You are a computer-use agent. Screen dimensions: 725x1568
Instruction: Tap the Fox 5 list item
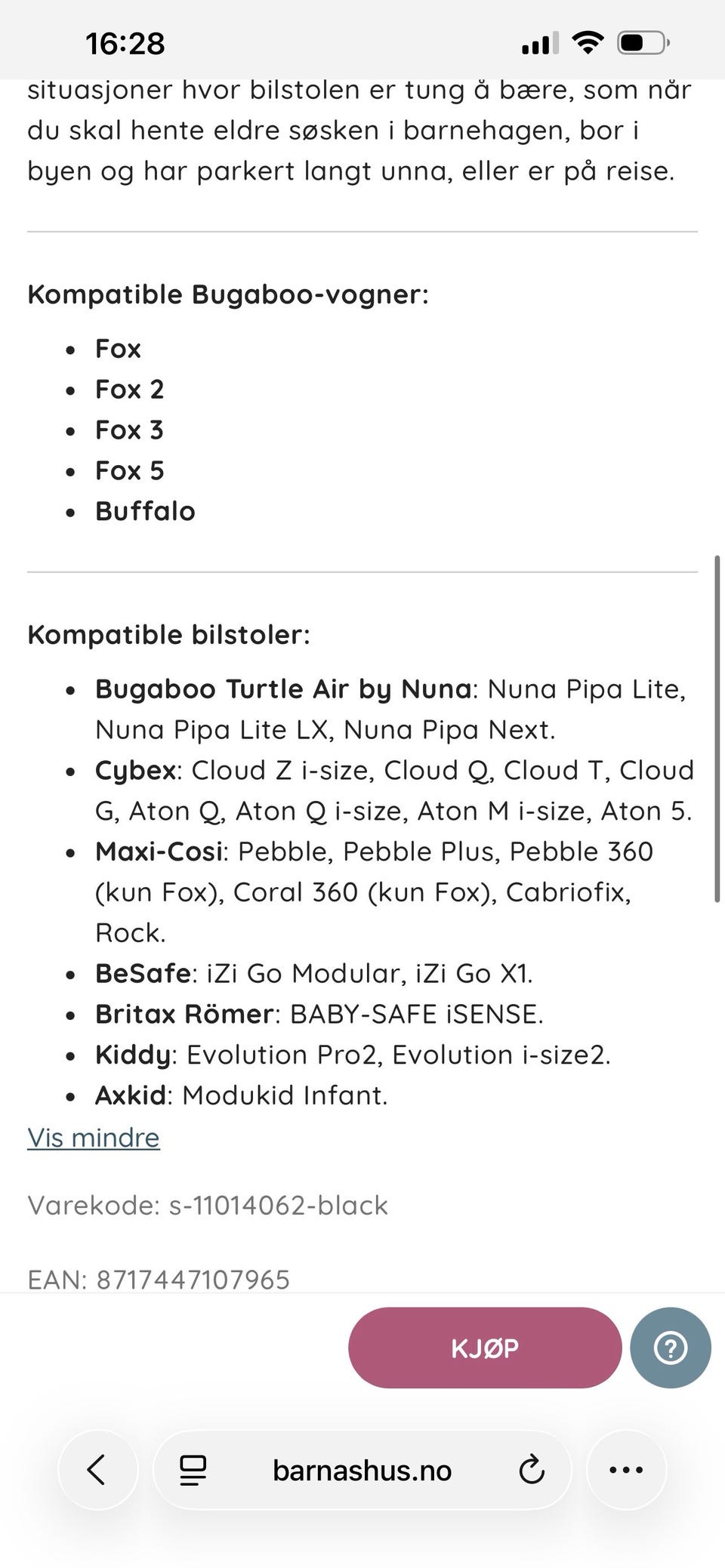[x=129, y=470]
